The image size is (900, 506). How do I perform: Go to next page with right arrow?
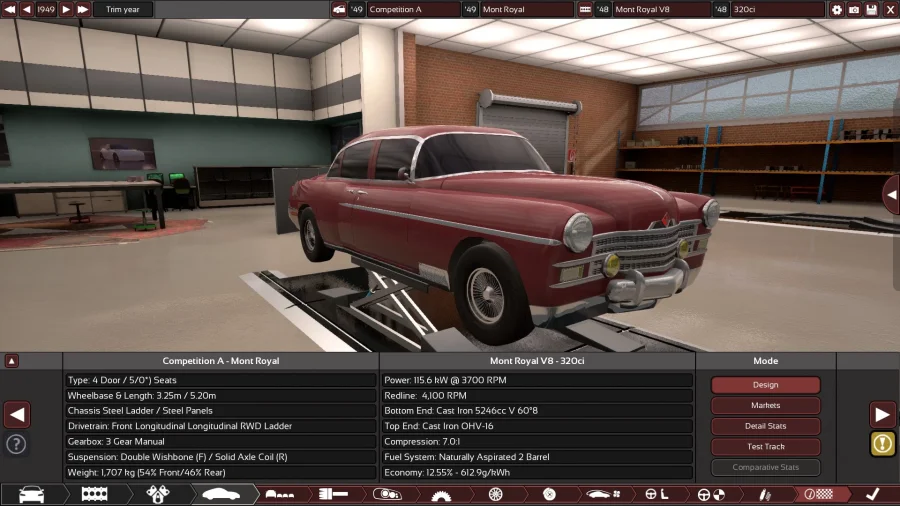pos(882,414)
